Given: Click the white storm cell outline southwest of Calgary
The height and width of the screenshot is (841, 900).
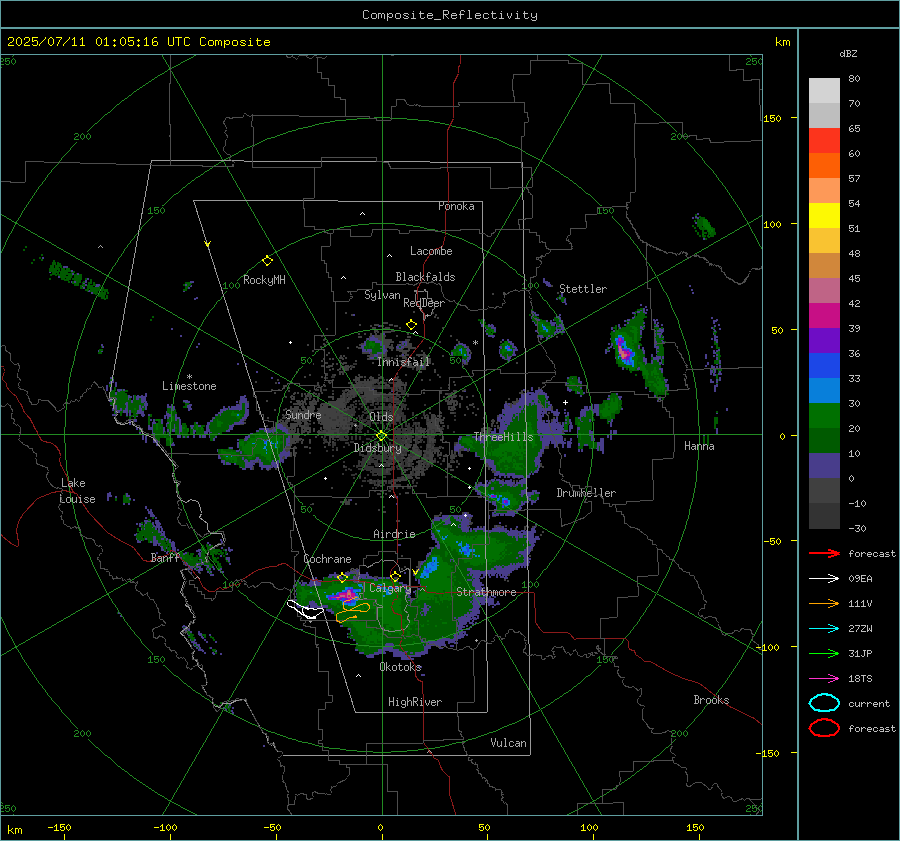Looking at the screenshot, I should (x=305, y=609).
